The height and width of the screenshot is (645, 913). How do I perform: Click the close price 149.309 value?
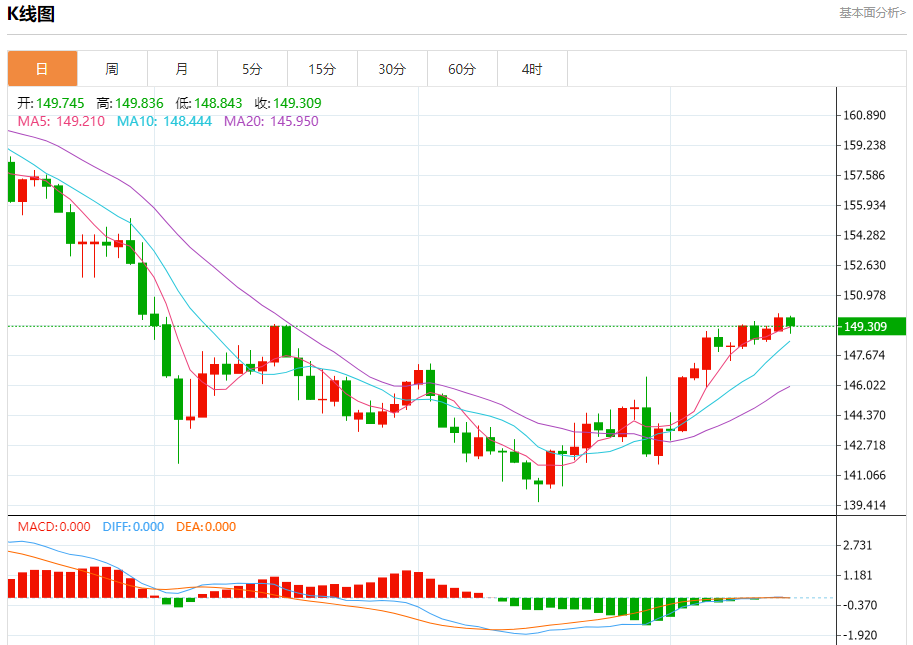[x=297, y=103]
